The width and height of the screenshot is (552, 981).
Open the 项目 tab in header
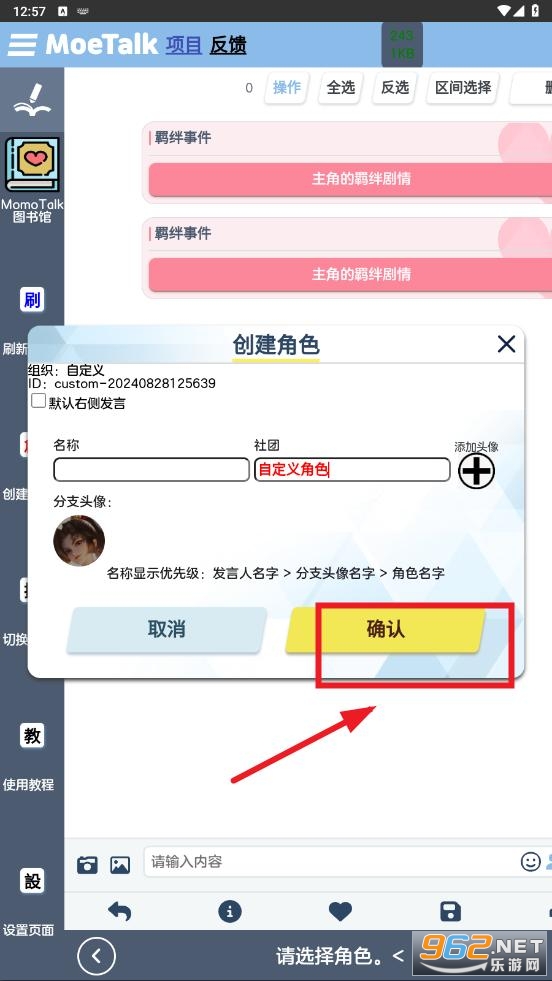click(183, 45)
